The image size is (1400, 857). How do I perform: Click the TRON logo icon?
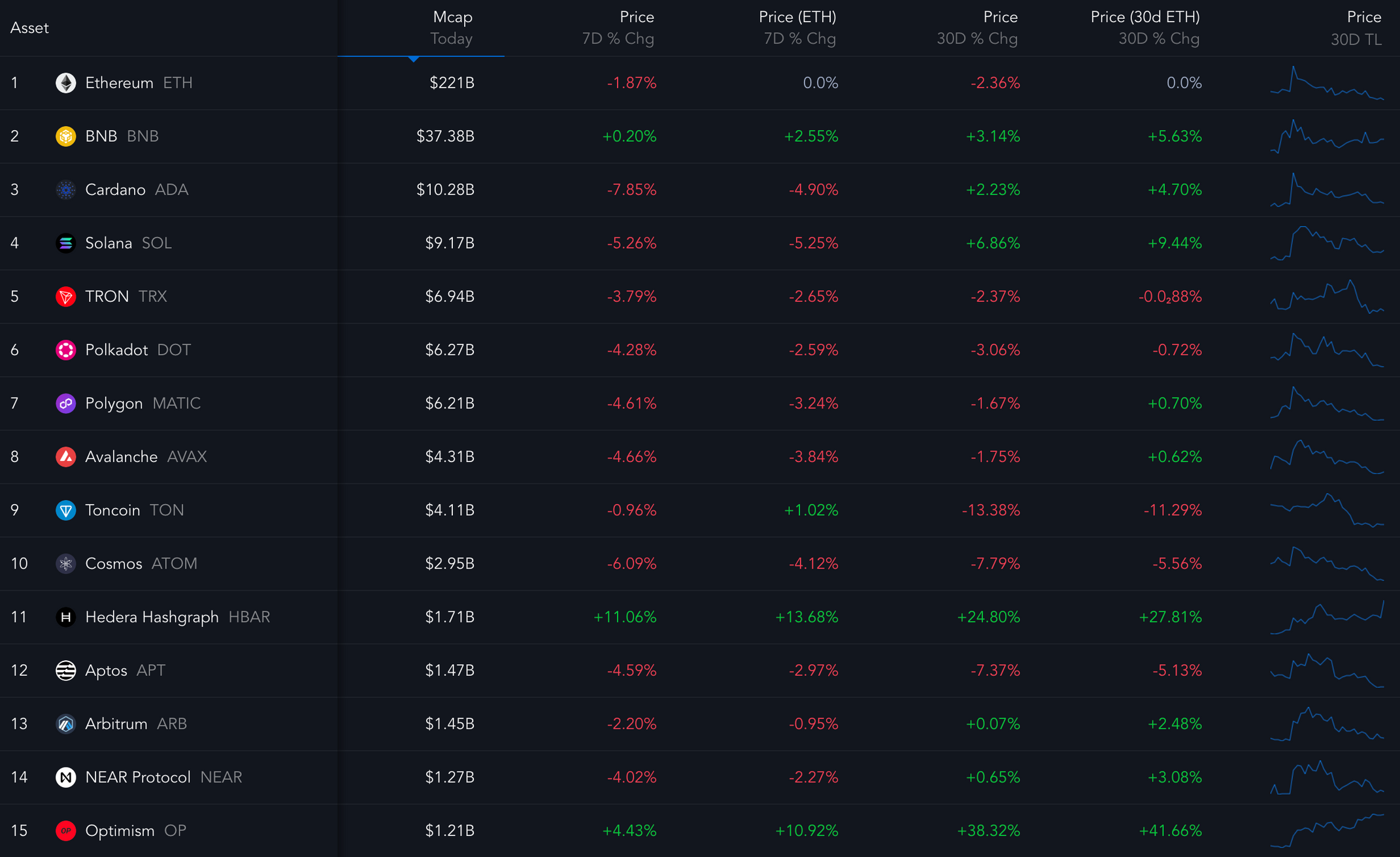[65, 297]
